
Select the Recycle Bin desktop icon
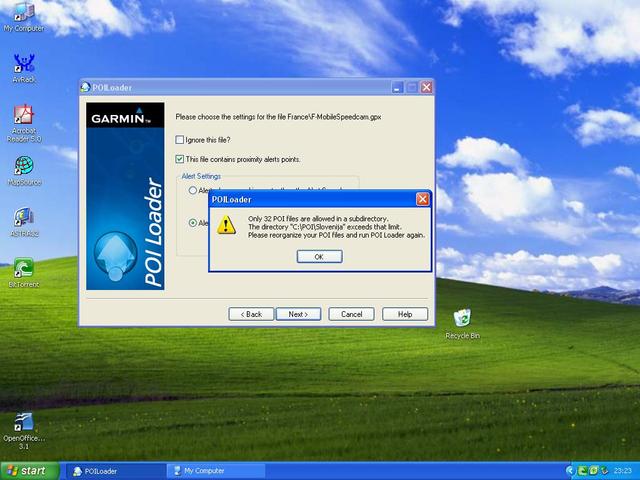pos(462,324)
